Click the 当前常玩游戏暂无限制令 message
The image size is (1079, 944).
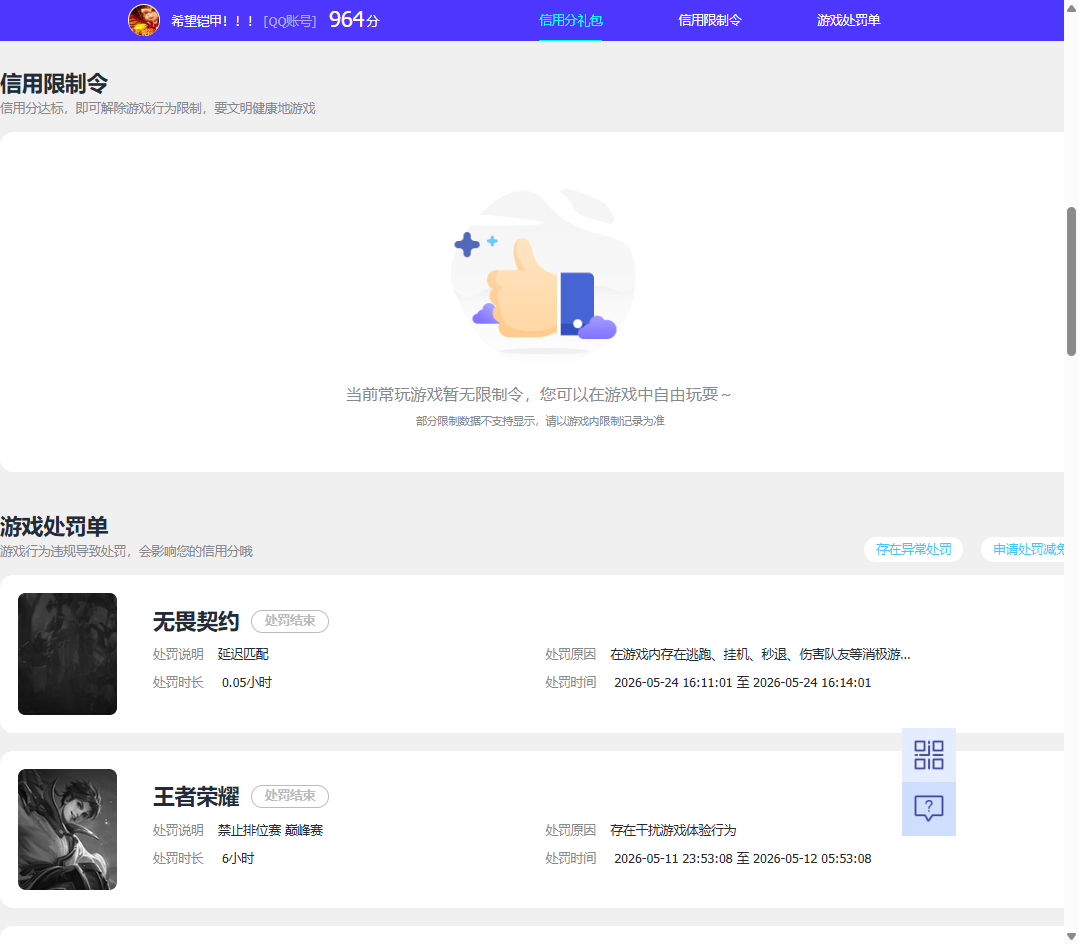[538, 394]
